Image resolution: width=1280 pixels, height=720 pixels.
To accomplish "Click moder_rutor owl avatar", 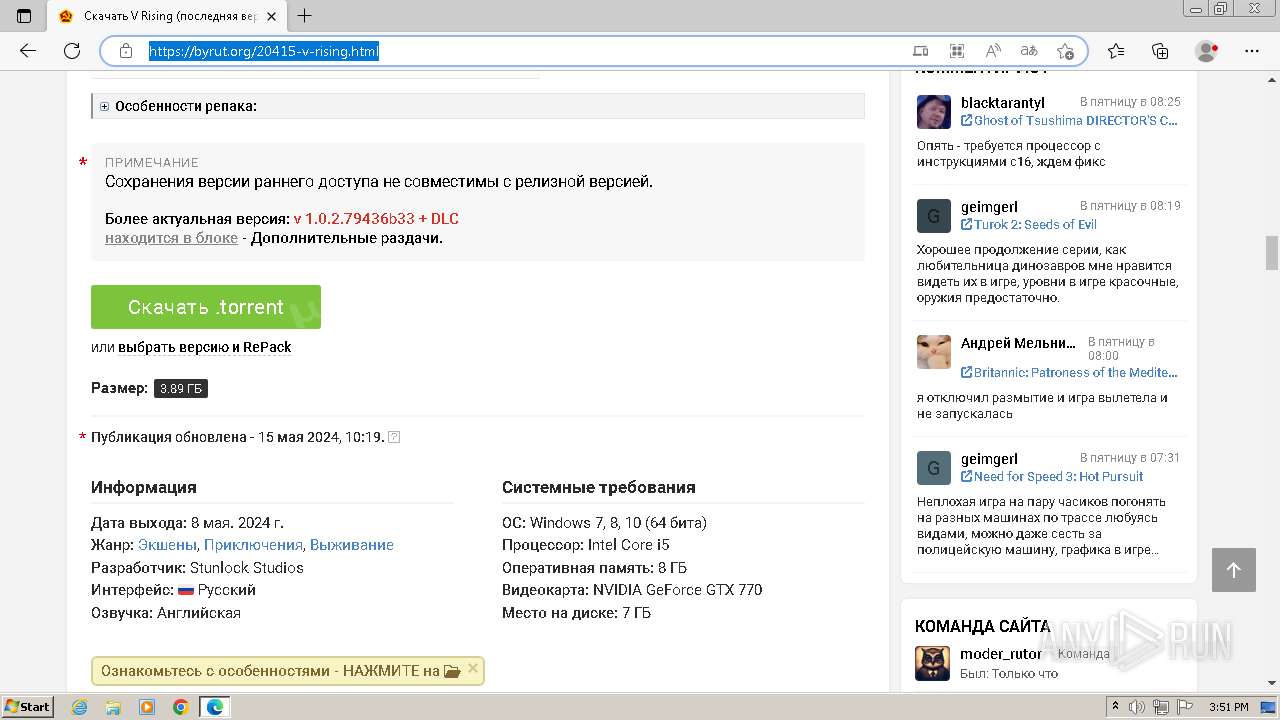I will coord(933,664).
